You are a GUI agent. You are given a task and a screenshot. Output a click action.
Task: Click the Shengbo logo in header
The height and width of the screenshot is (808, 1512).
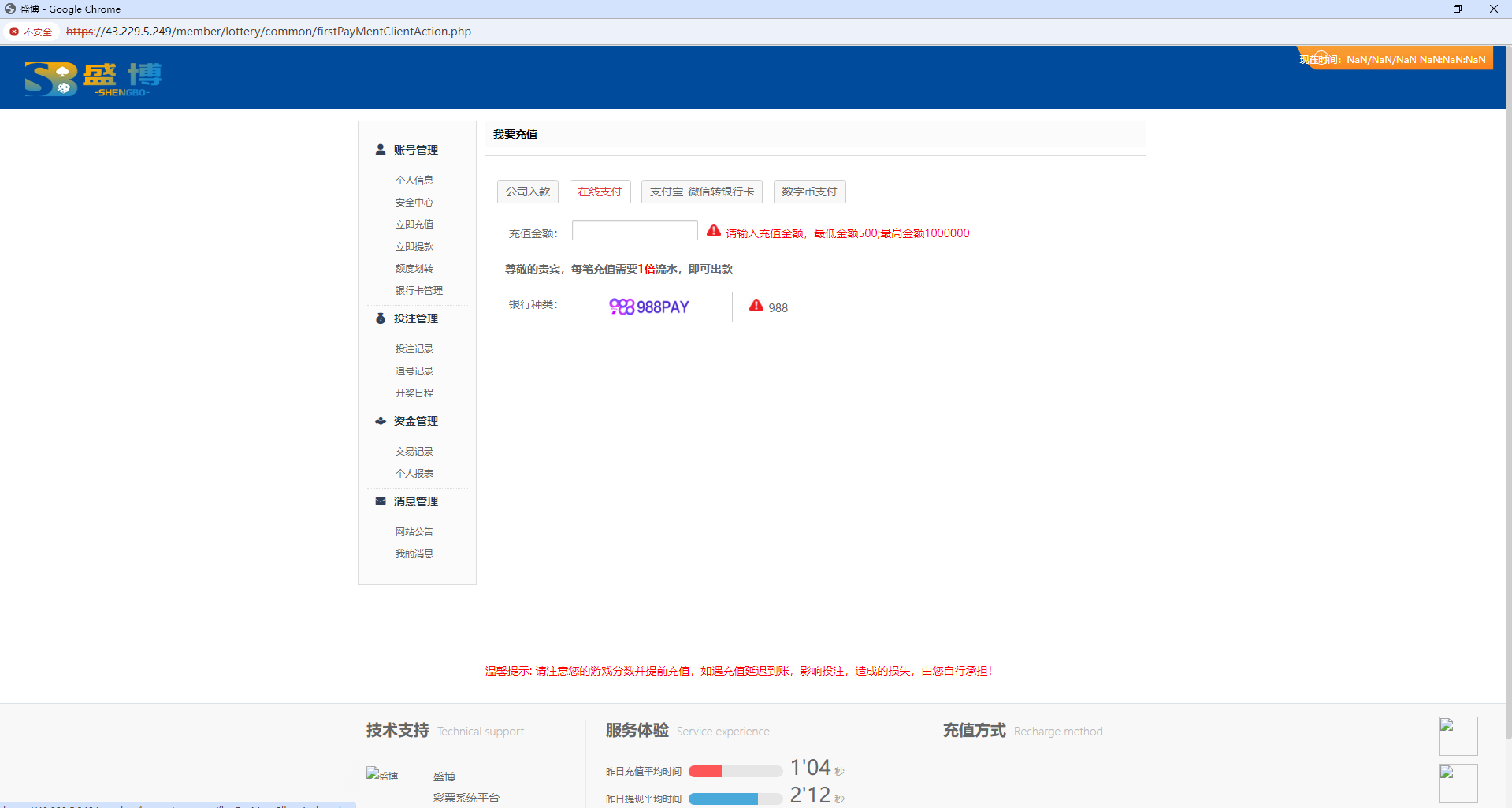(x=93, y=79)
